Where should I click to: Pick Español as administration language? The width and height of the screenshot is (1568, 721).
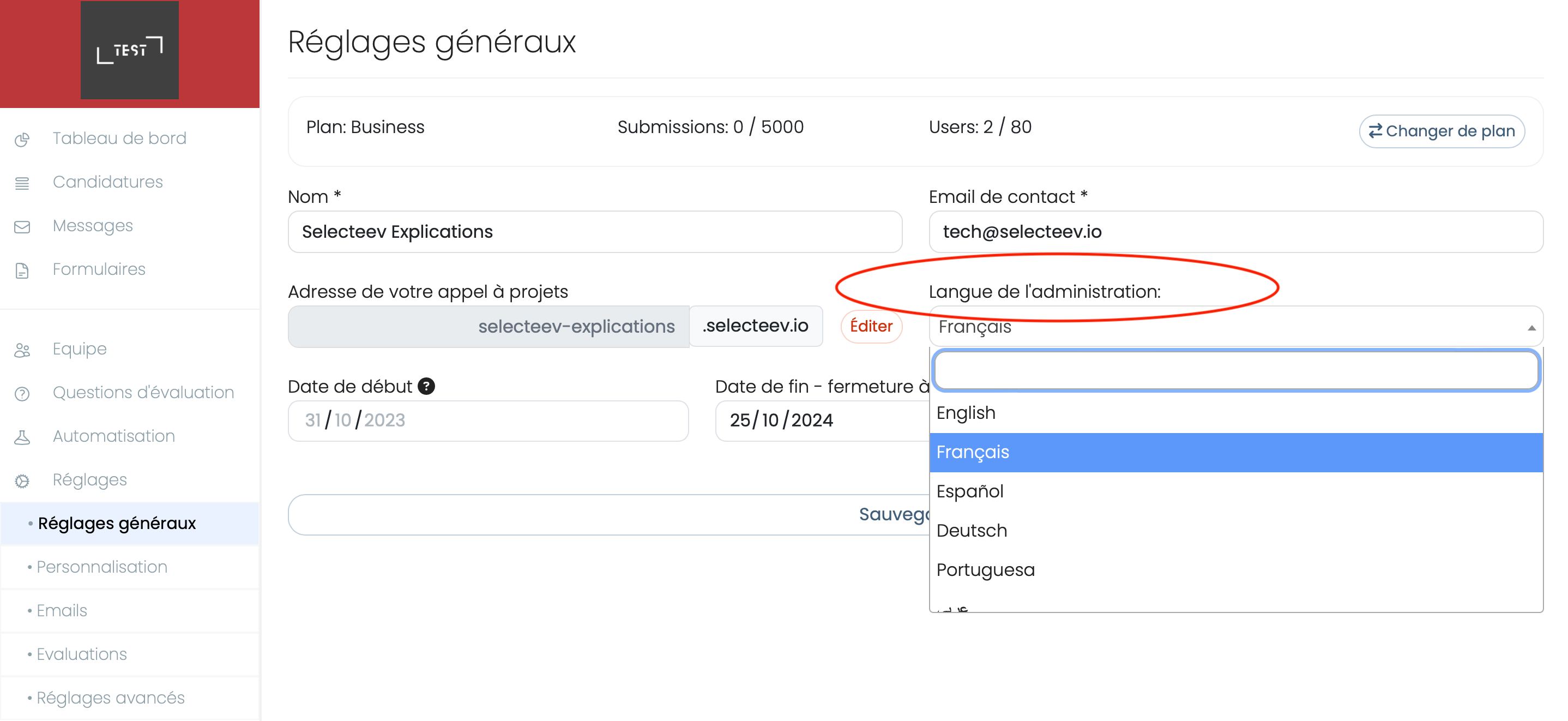(x=970, y=491)
